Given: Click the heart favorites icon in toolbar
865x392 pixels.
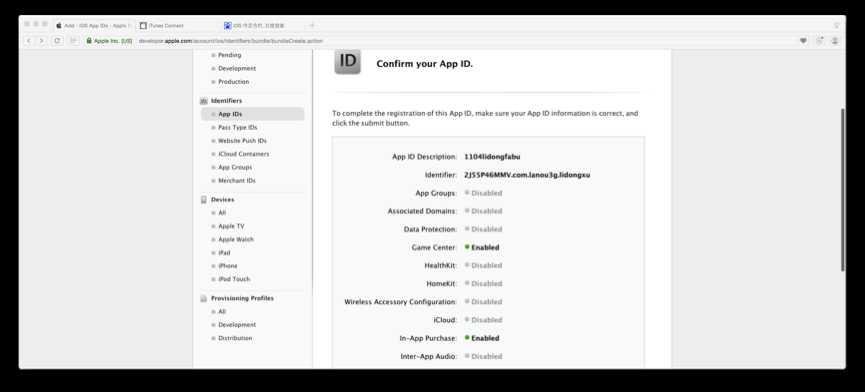Looking at the screenshot, I should coord(803,41).
